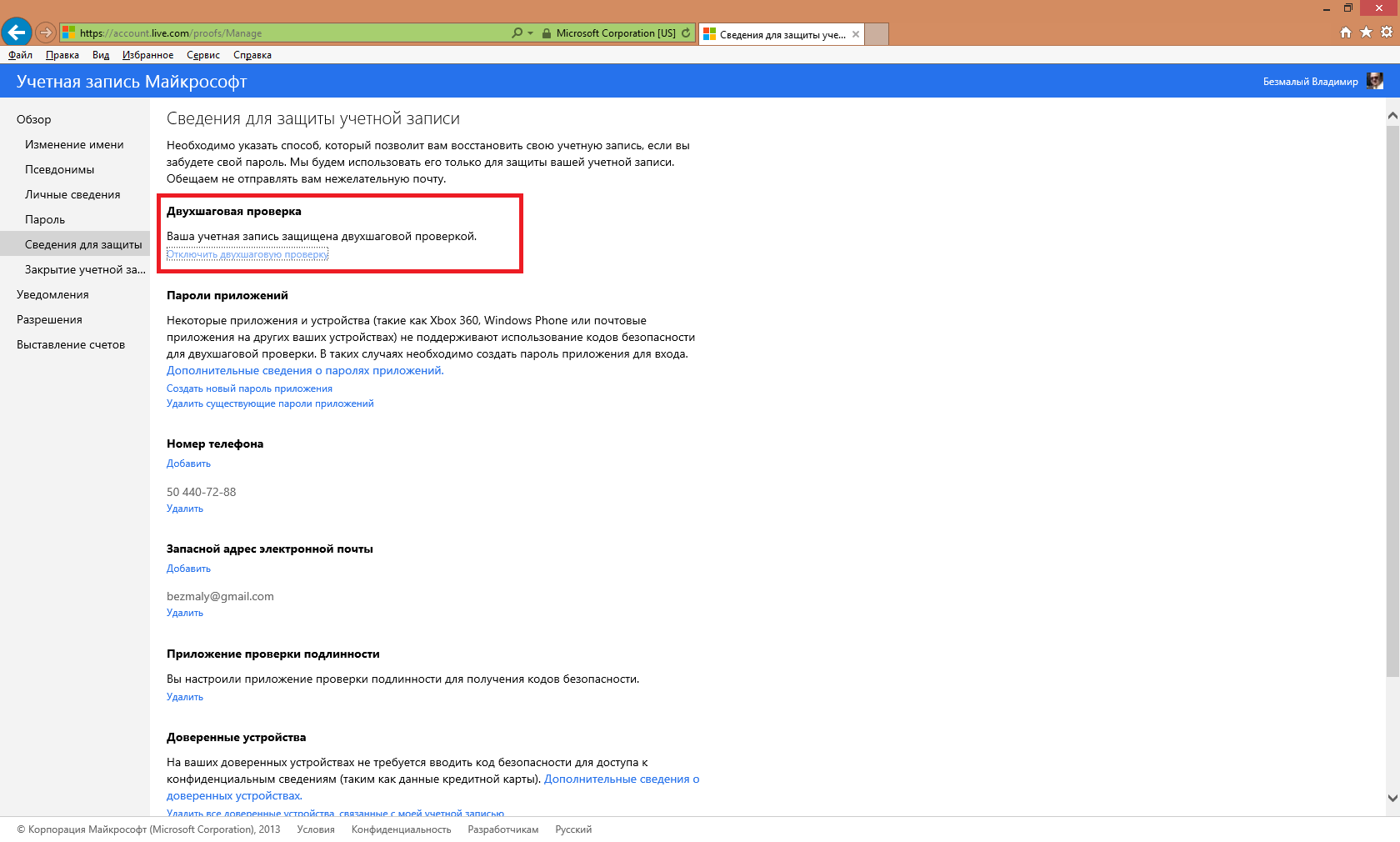Open Дополнительные сведения о доверенных устройствах link

(x=622, y=779)
